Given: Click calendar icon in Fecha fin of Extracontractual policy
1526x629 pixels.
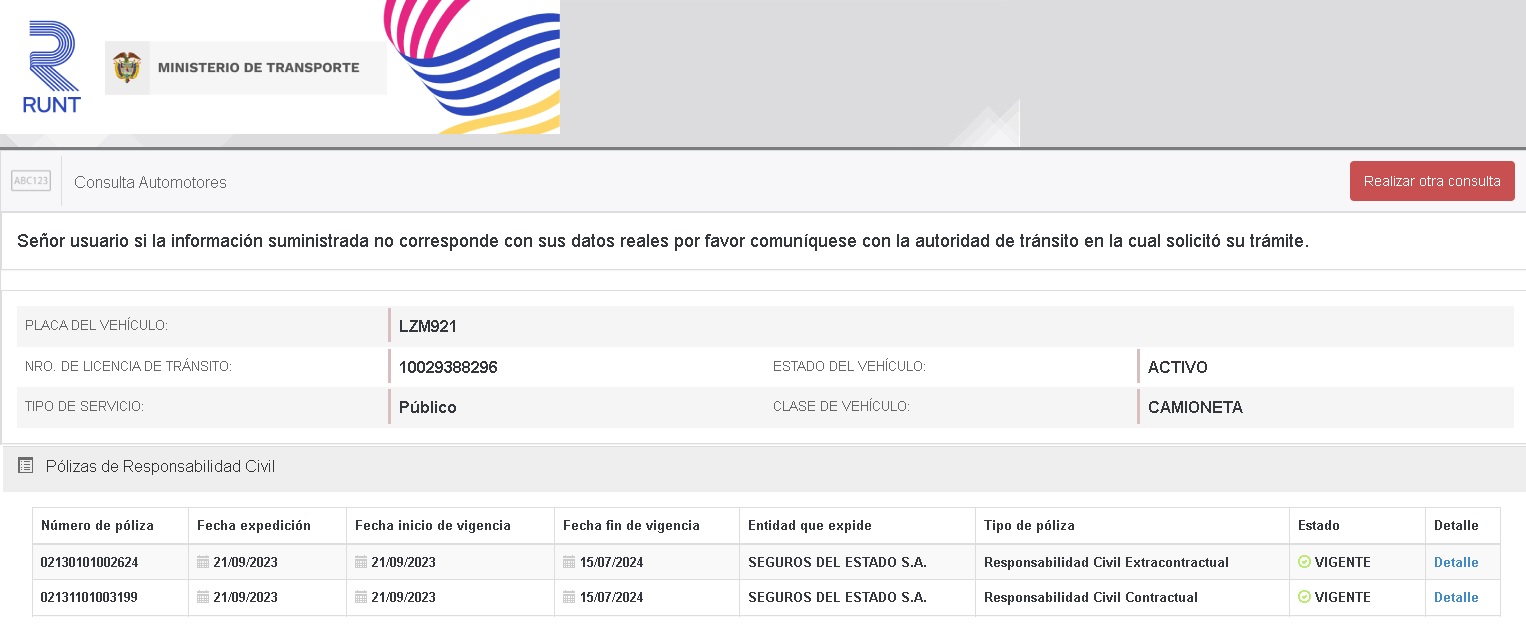Looking at the screenshot, I should click(569, 562).
